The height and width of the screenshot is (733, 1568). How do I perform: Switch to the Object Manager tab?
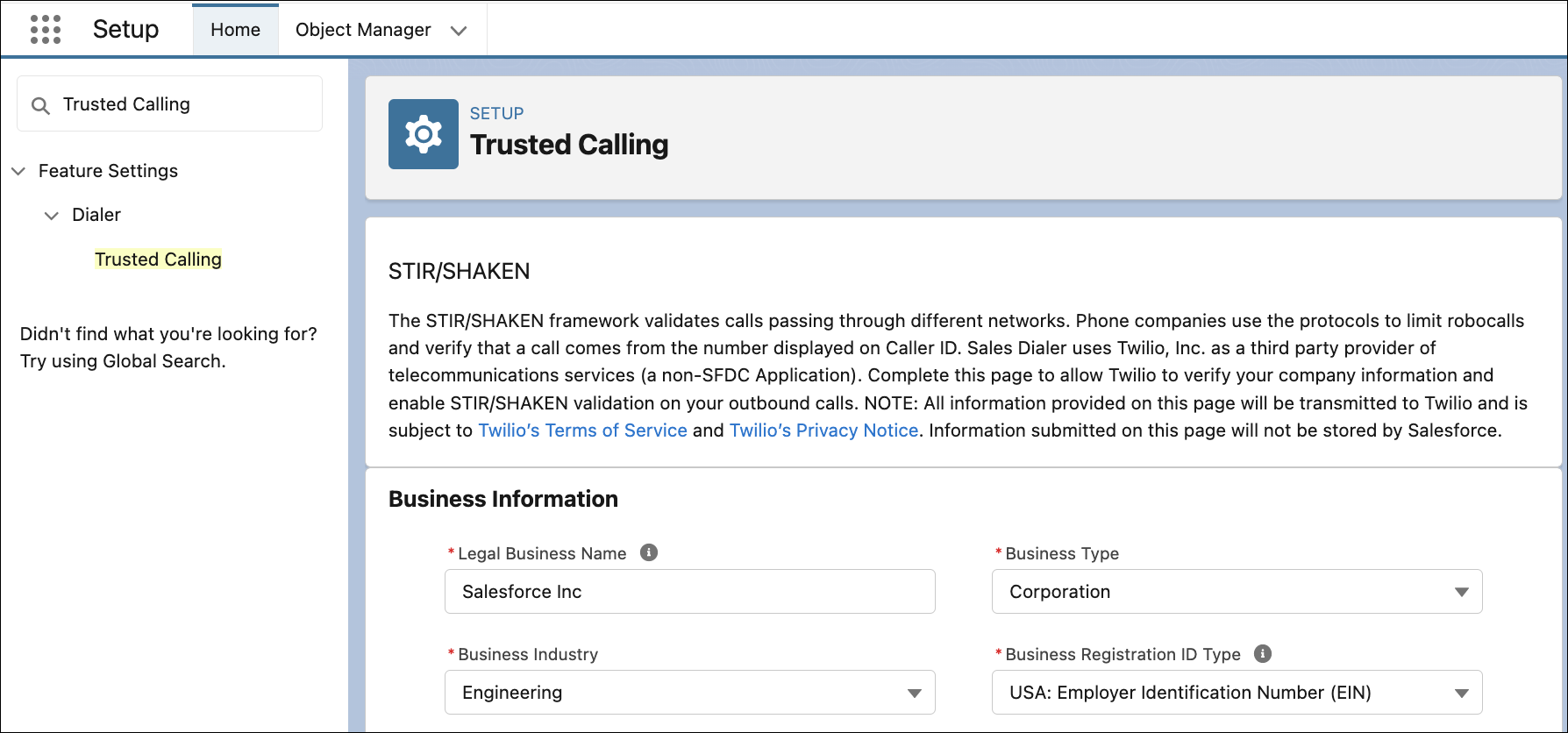(363, 30)
